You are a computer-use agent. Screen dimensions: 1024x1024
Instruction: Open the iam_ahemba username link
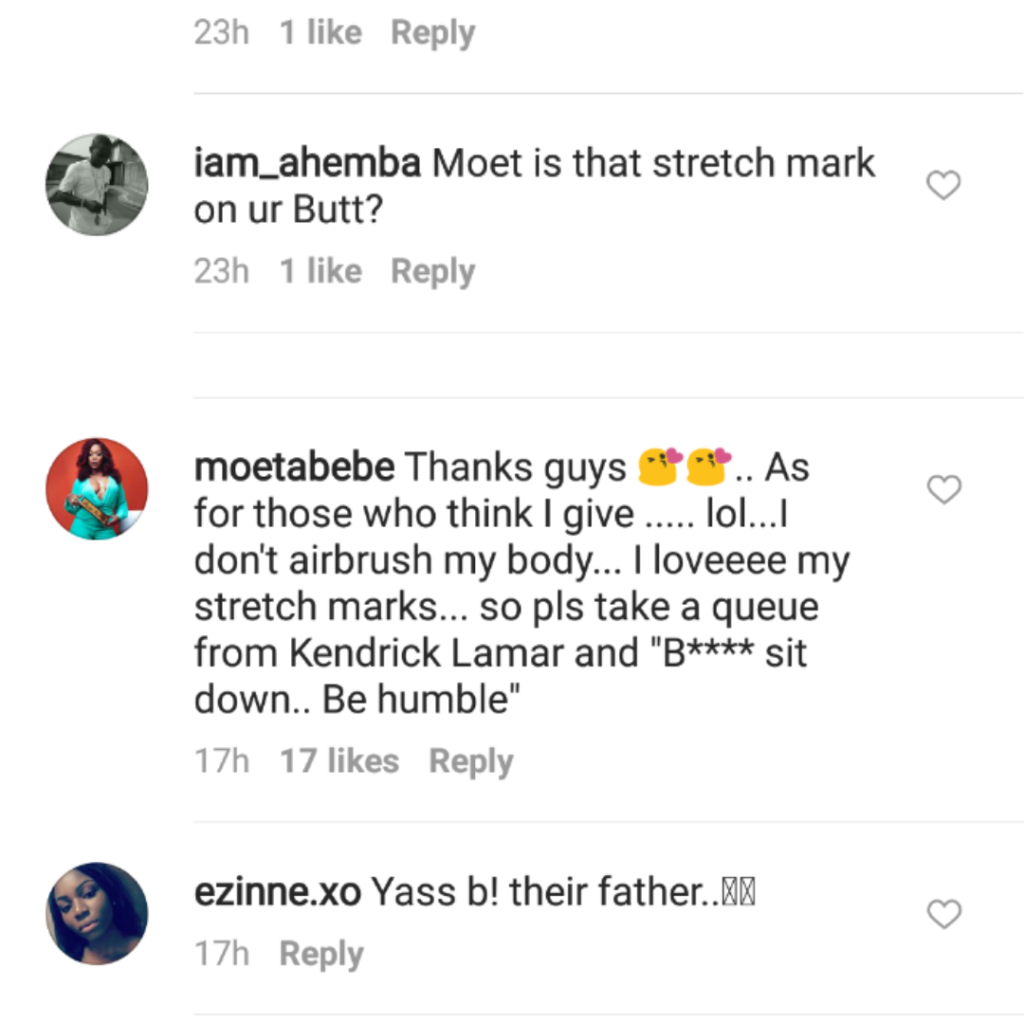(307, 164)
